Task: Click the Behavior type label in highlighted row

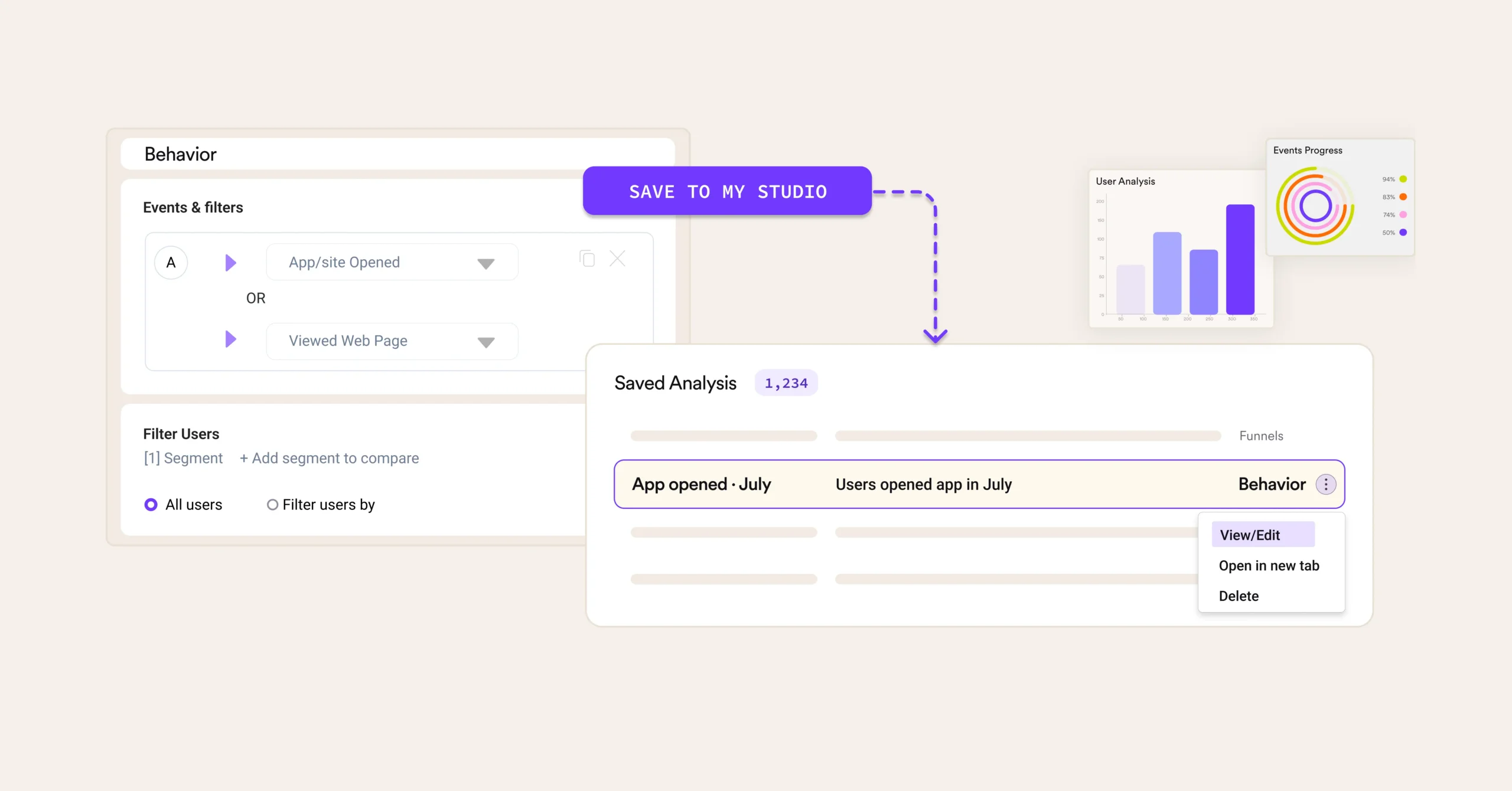Action: pos(1272,485)
